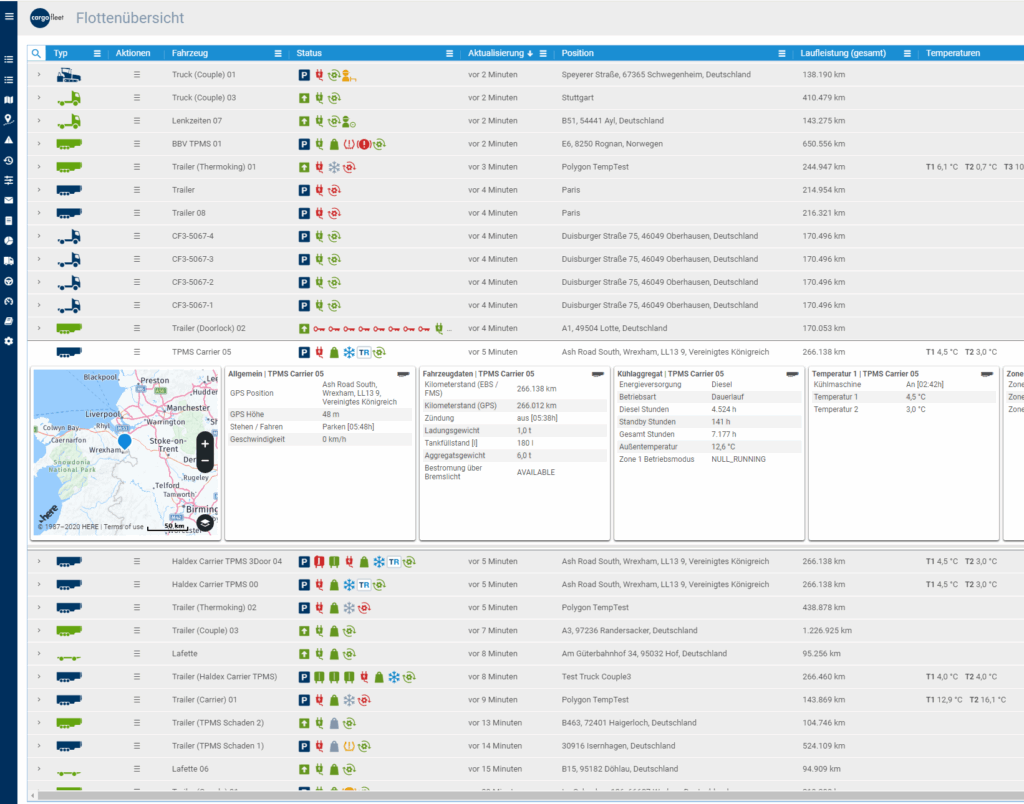Click the history clock icon in the sidebar
Screen dimensions: 1024x804
click(9, 160)
